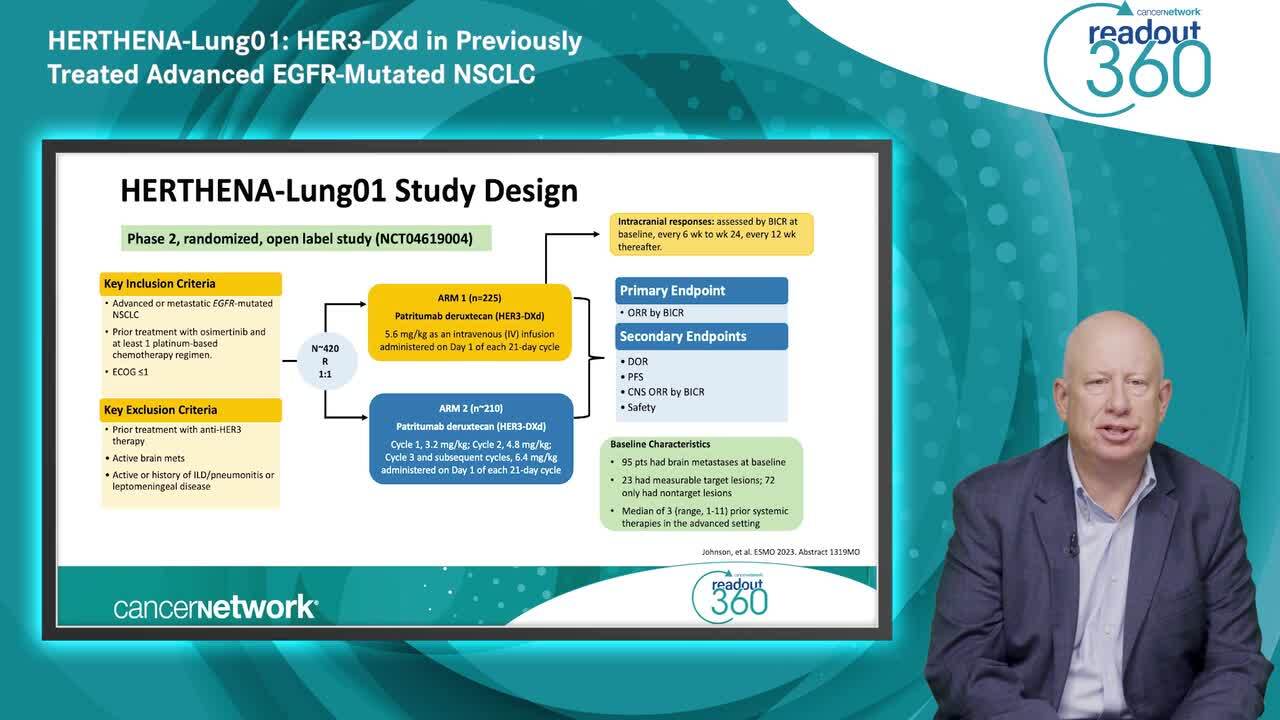The image size is (1280, 720).
Task: Click the ORR by BICR bullet
Action: pyautogui.click(x=652, y=313)
